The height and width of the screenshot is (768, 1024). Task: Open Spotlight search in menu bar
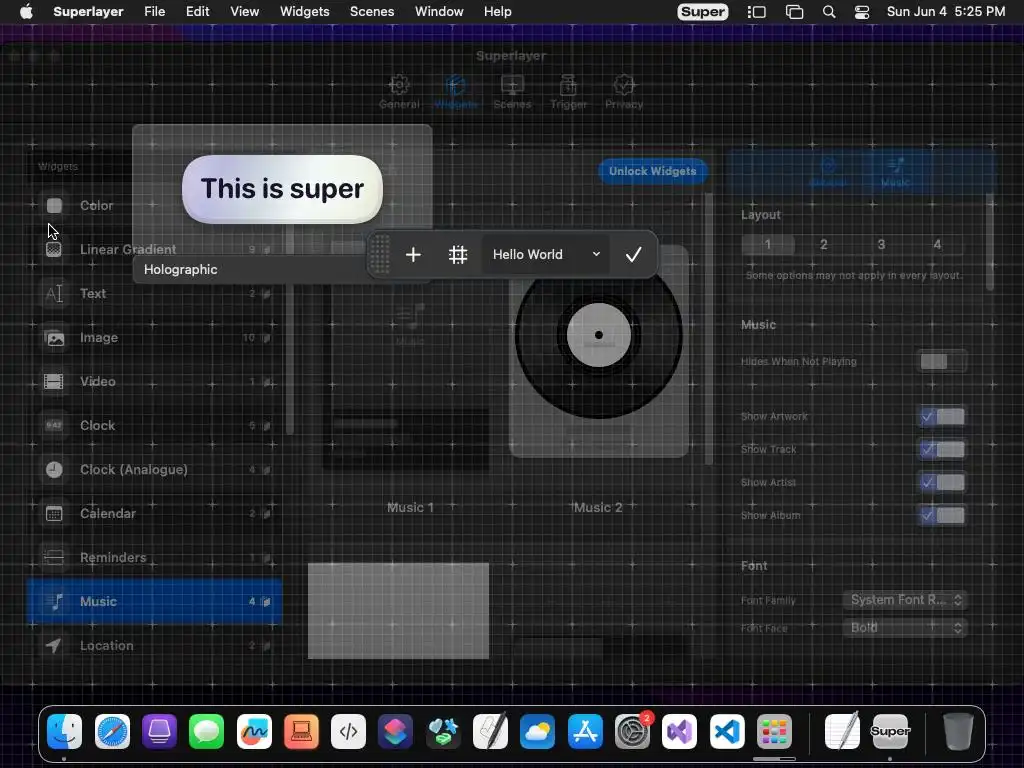click(829, 12)
